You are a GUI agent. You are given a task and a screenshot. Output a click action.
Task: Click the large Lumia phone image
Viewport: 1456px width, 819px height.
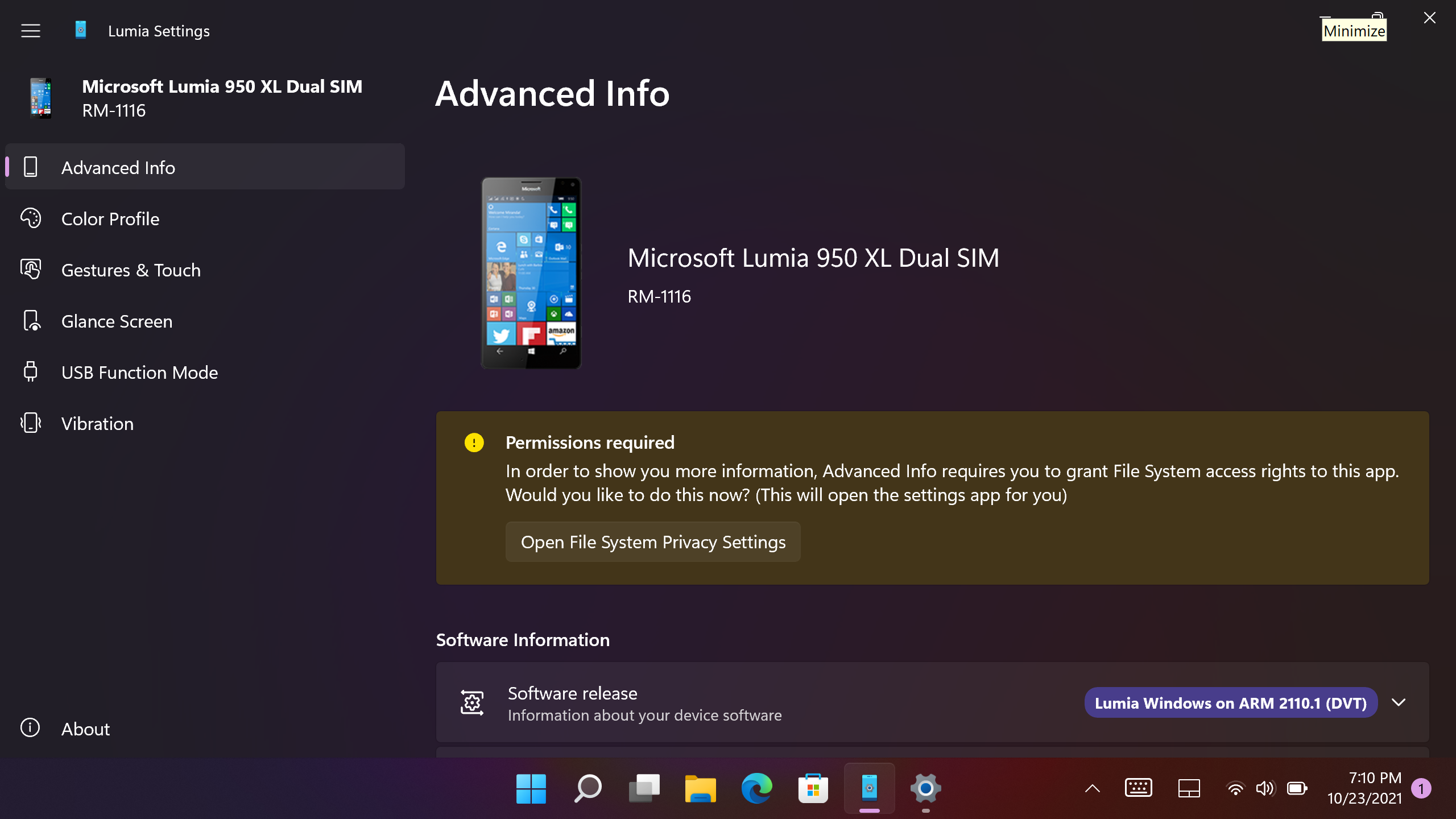point(531,273)
